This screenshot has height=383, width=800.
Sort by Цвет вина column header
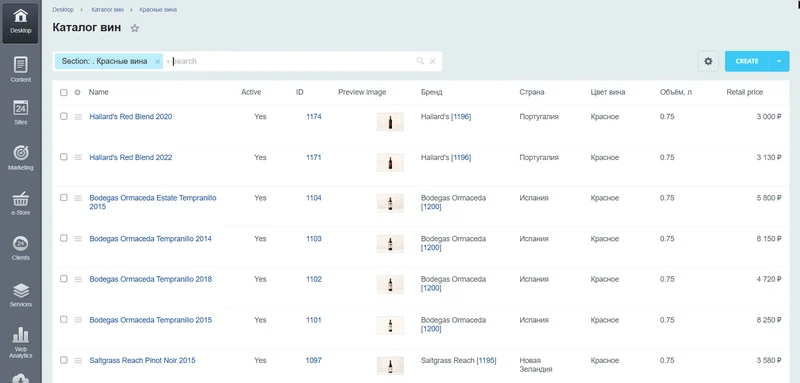tap(608, 92)
